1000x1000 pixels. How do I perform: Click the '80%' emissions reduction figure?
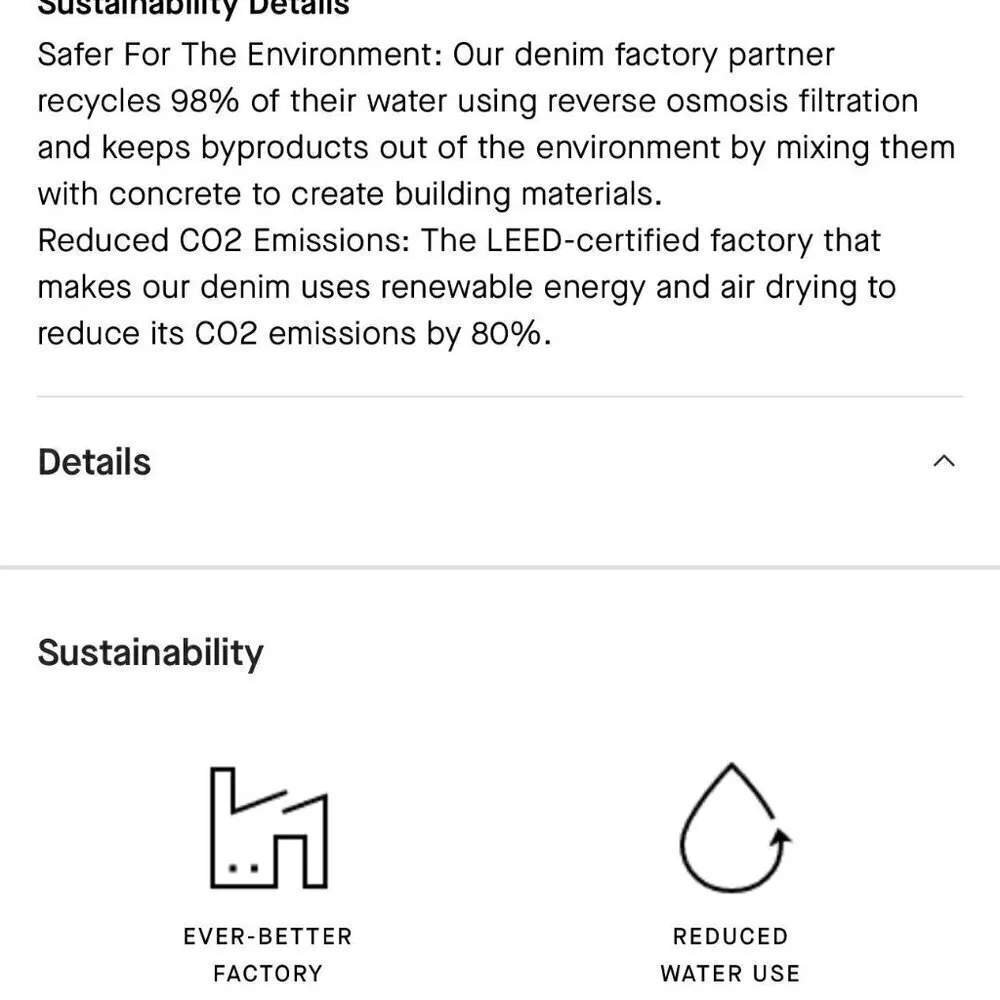pyautogui.click(x=508, y=334)
